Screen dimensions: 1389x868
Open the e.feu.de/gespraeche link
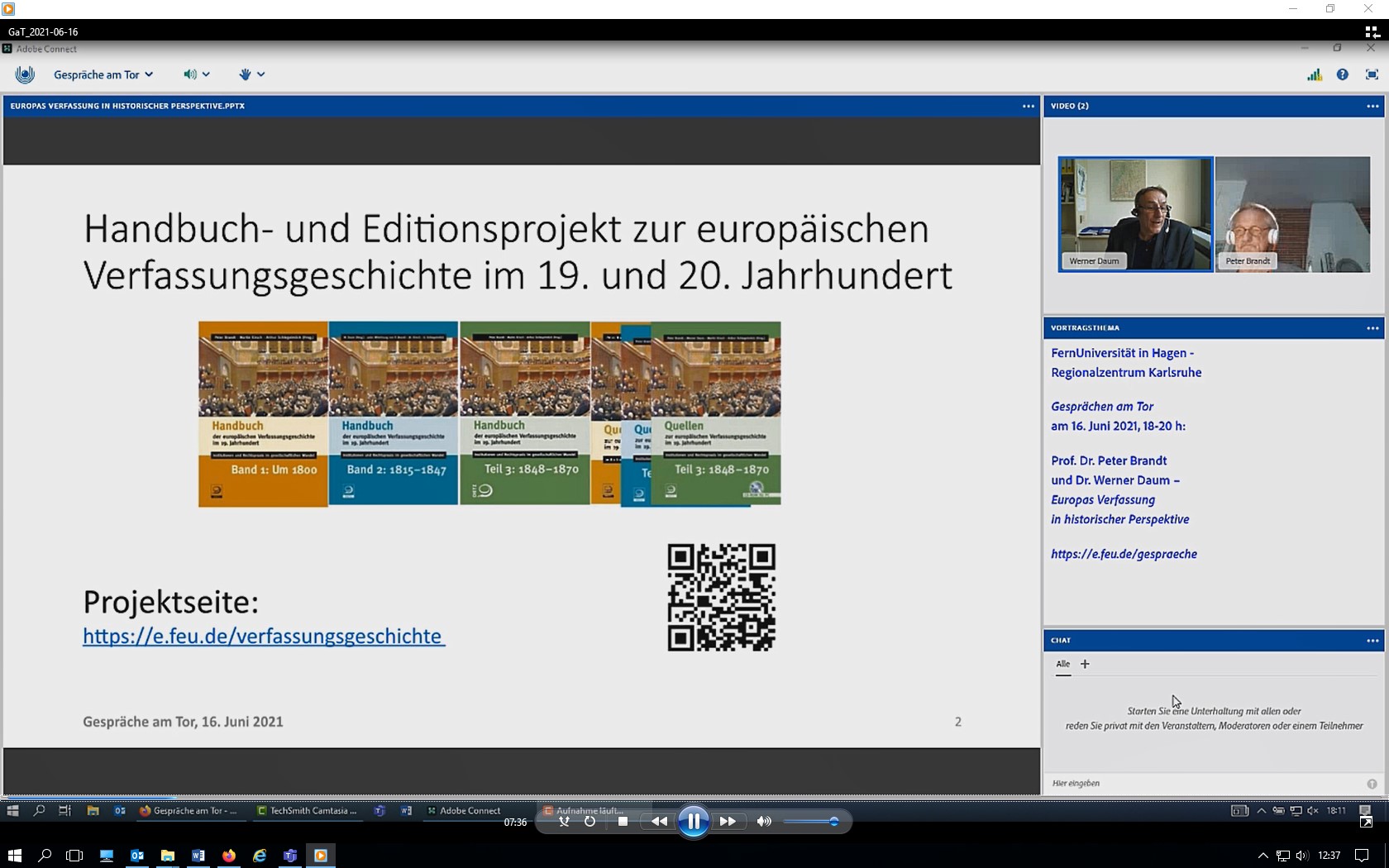point(1124,554)
